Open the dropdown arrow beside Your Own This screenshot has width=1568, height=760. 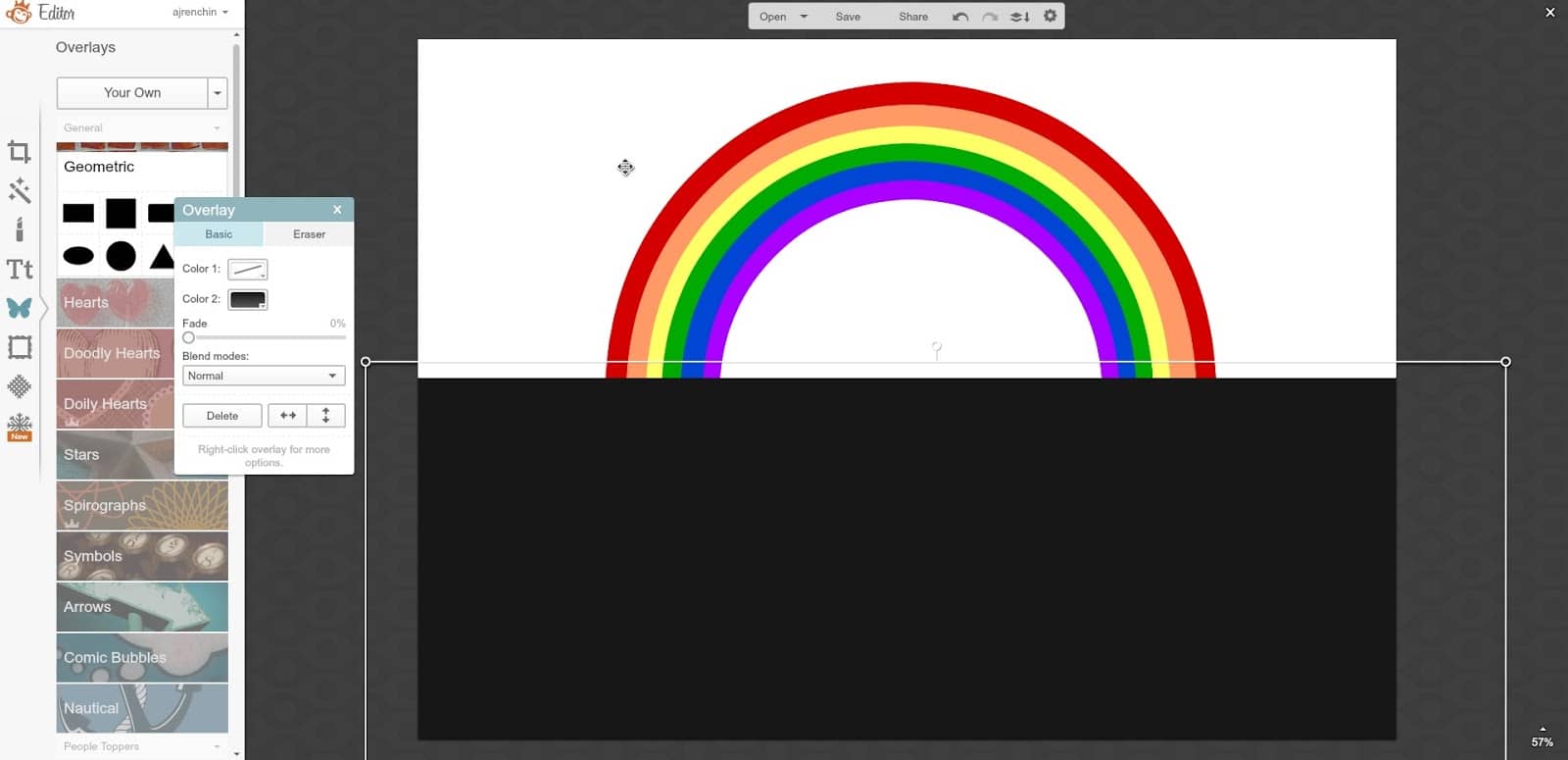click(x=218, y=93)
